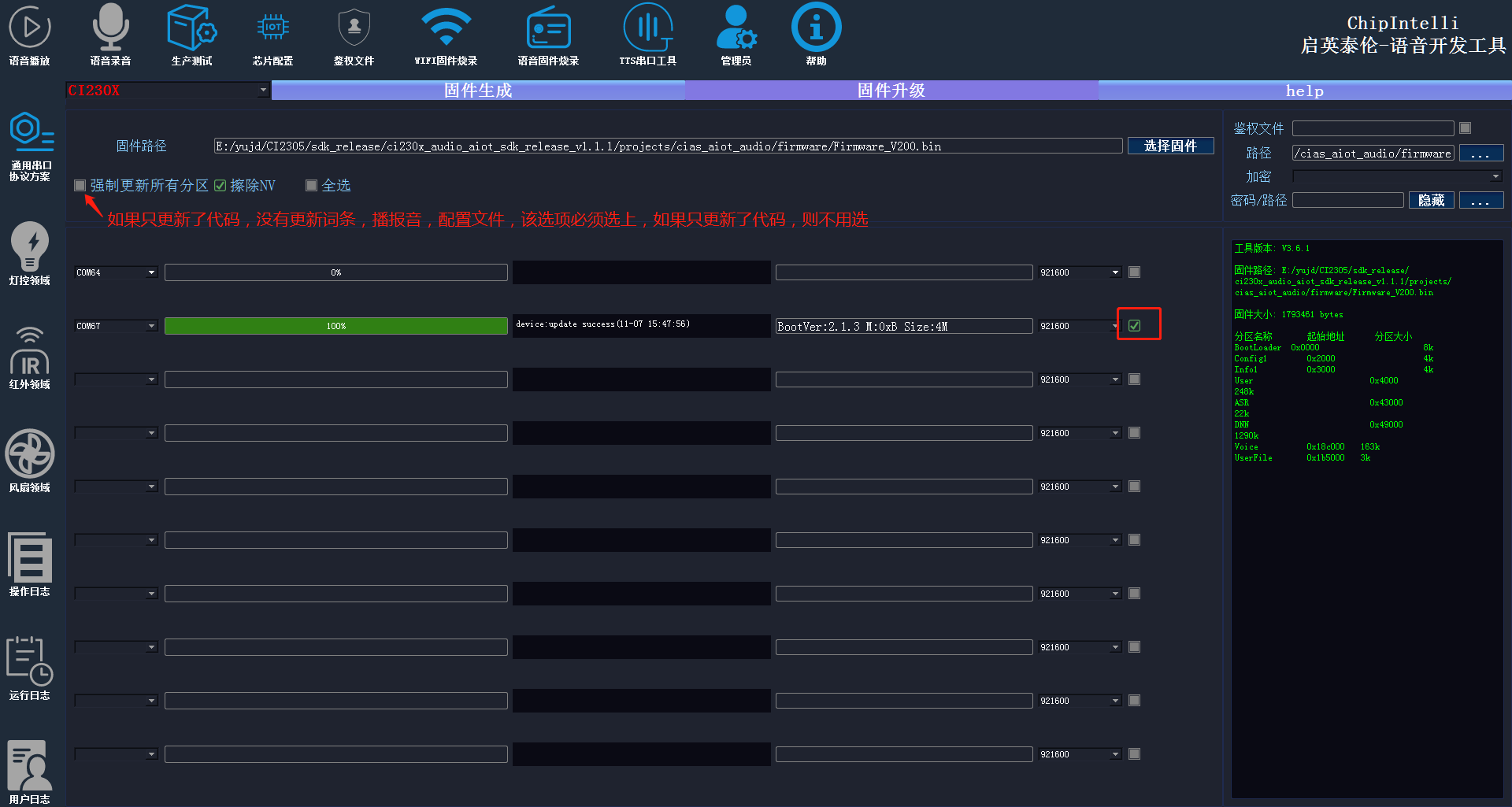The width and height of the screenshot is (1512, 807).
Task: Click the 'device:update success' status text
Action: pyautogui.click(x=602, y=324)
